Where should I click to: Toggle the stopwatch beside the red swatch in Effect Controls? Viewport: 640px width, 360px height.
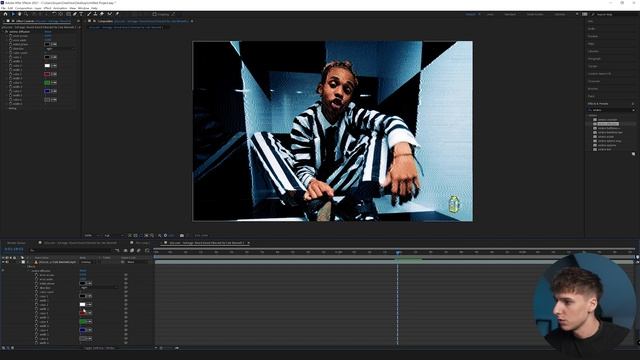click(11, 74)
